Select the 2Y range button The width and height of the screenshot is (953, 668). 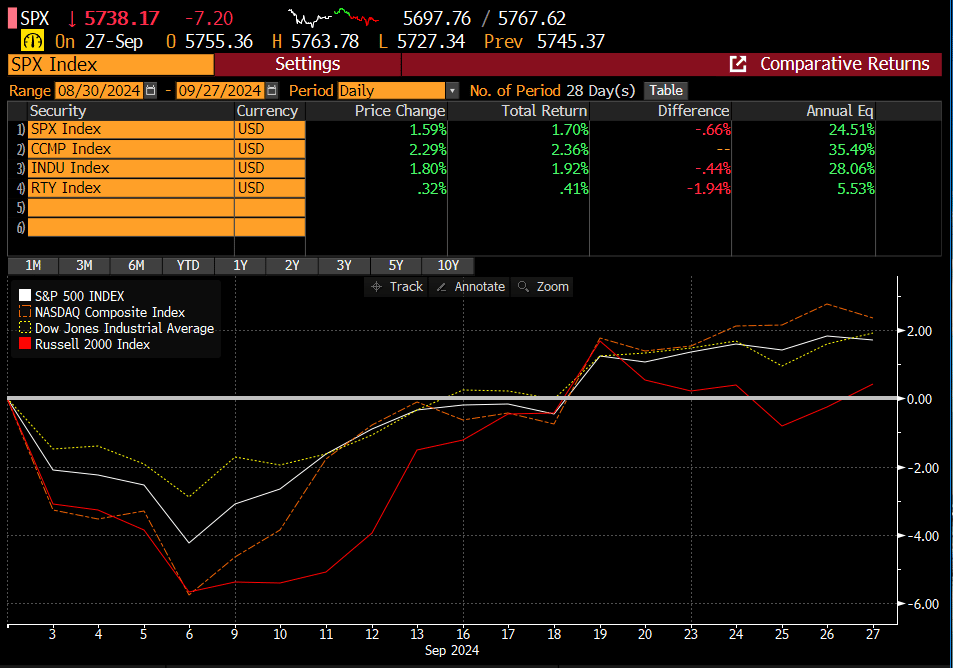[x=292, y=265]
